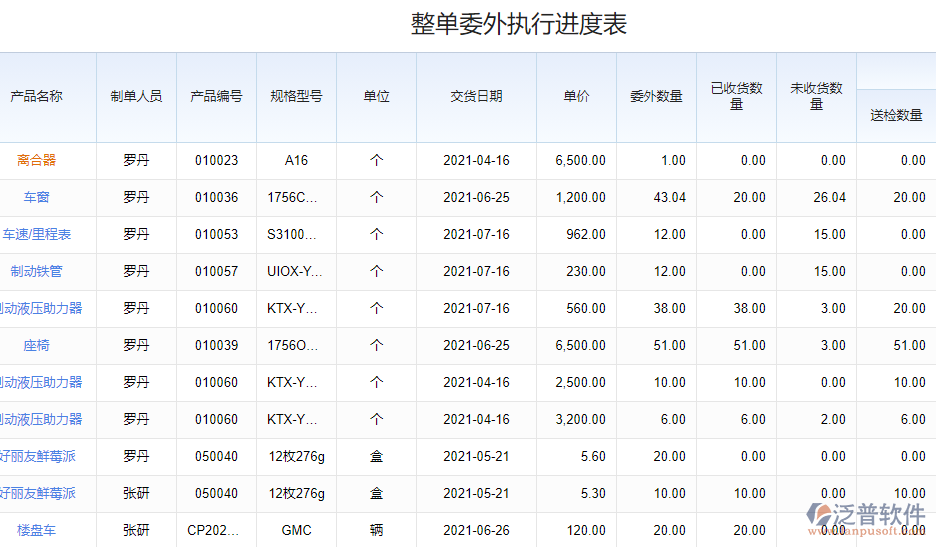
Task: Open the 楼盘车 product link
Action: [36, 530]
